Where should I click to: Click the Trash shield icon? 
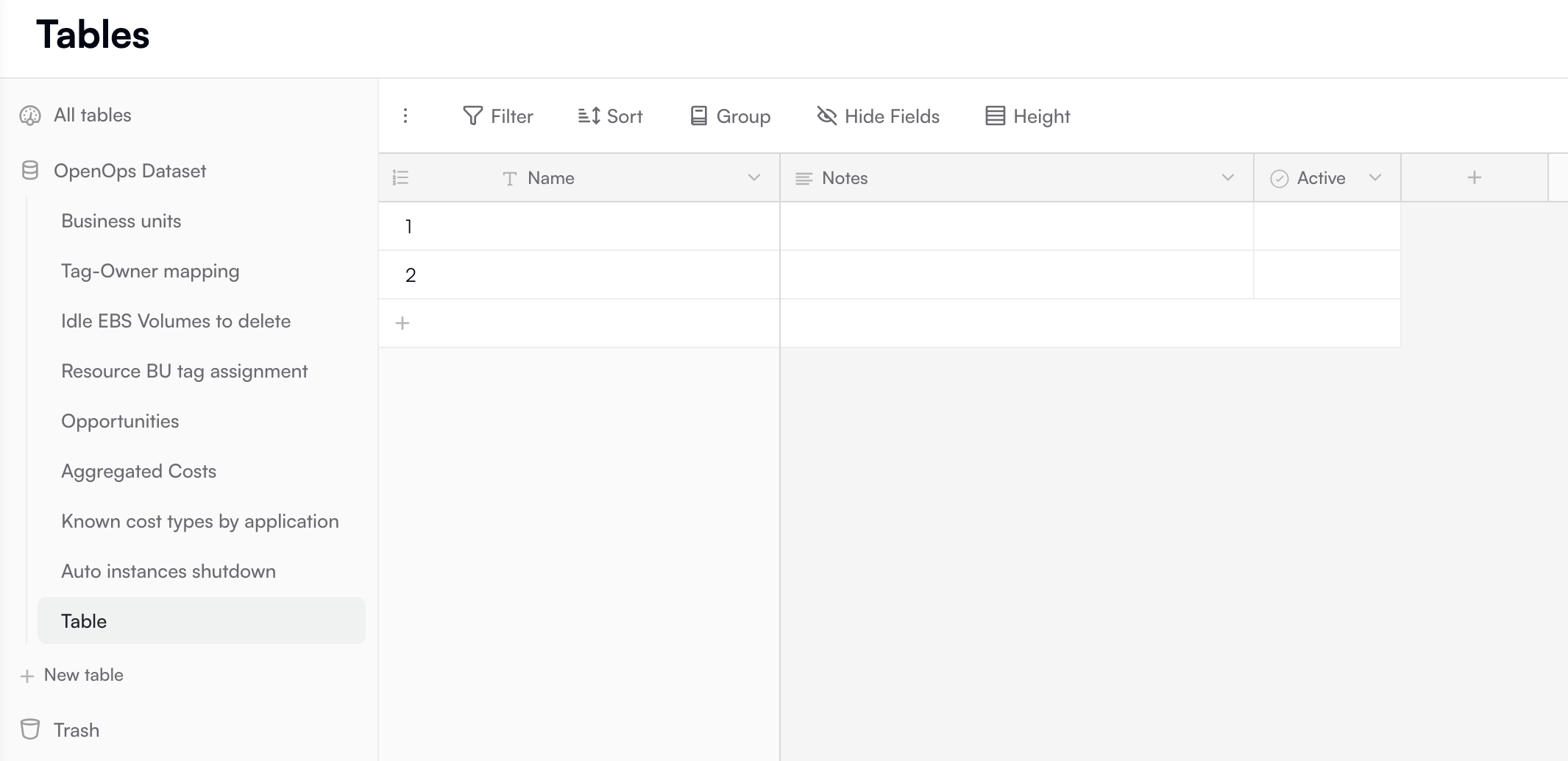click(29, 729)
